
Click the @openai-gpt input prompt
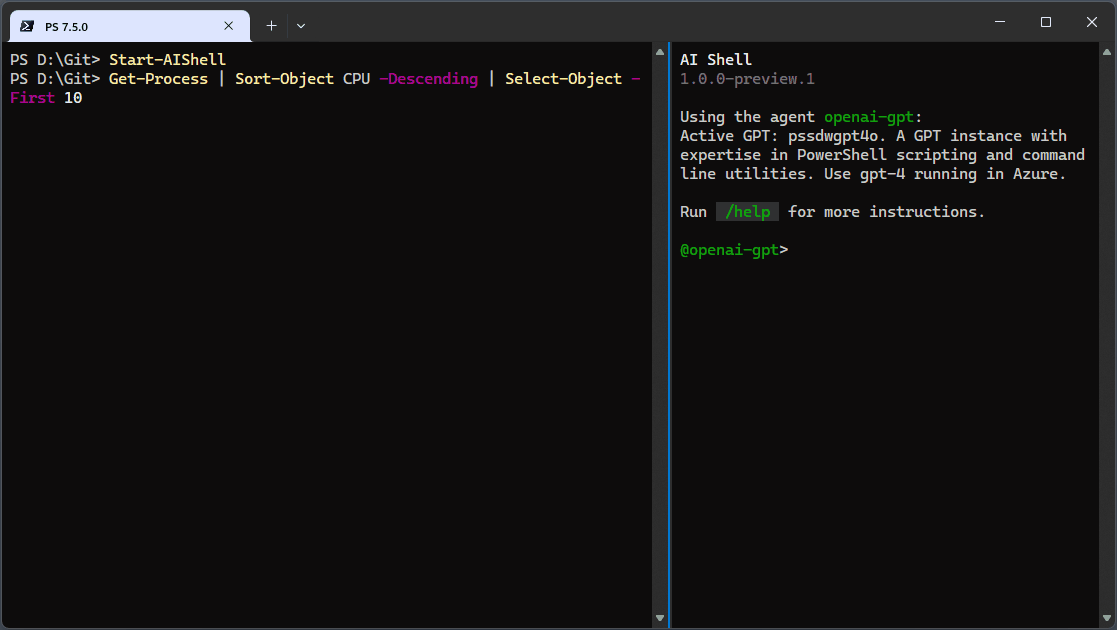728,249
